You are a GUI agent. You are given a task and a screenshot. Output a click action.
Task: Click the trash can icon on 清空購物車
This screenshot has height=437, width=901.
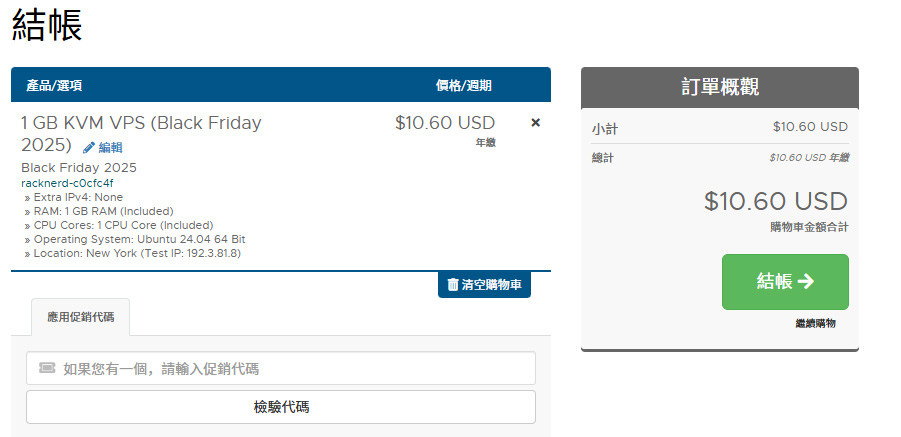point(453,285)
